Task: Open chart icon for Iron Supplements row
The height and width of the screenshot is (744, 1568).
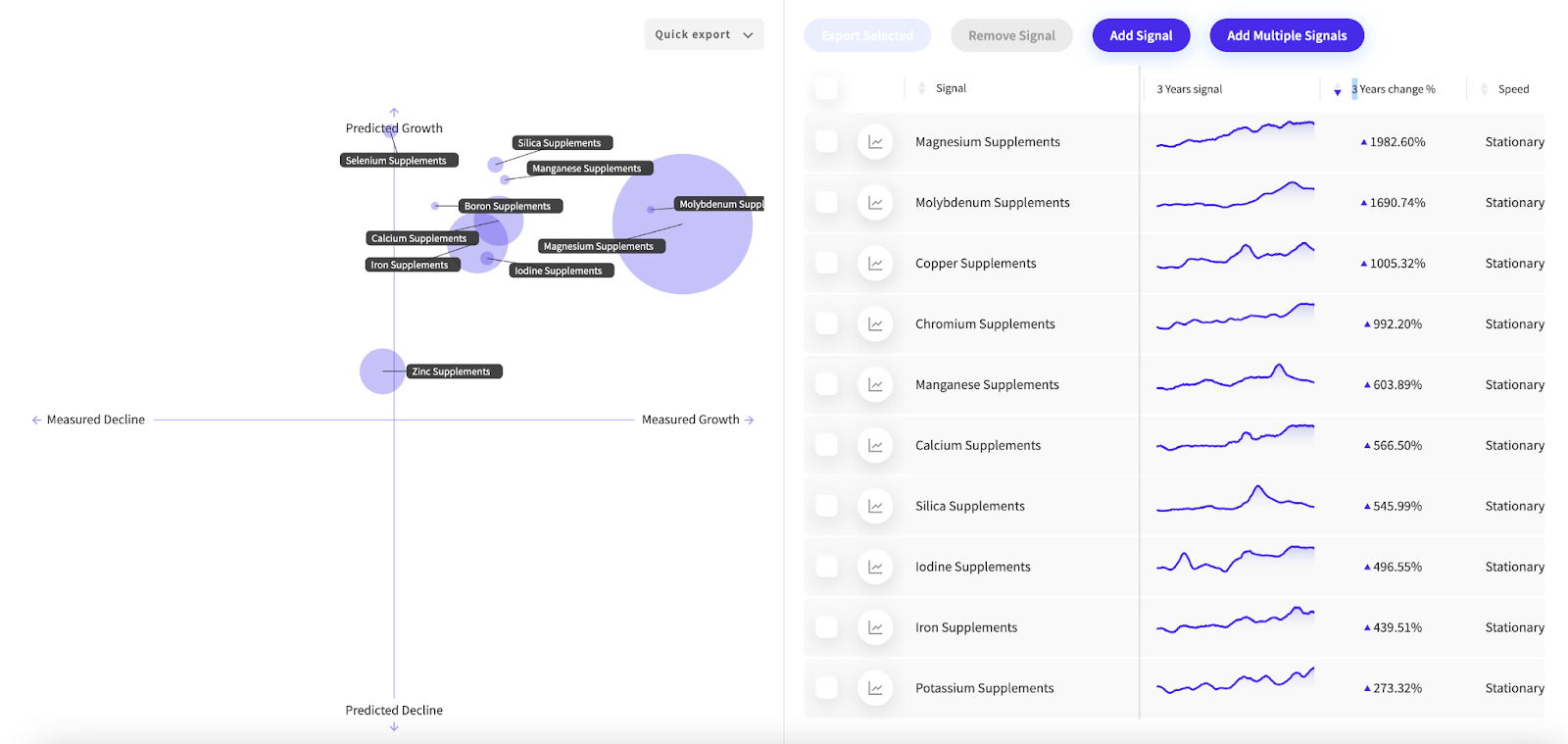Action: coord(875,628)
